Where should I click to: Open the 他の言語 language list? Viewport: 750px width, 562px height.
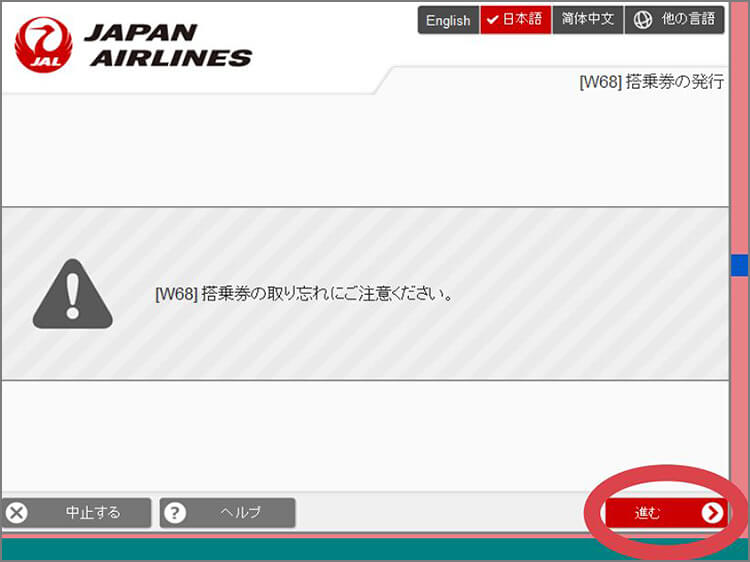[x=675, y=20]
